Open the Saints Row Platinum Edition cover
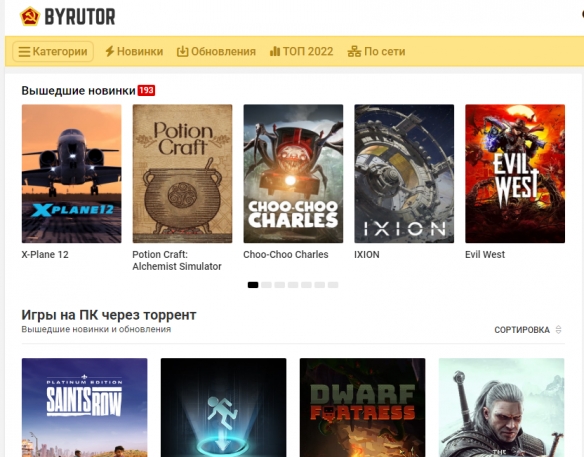The height and width of the screenshot is (457, 584). pos(85,407)
